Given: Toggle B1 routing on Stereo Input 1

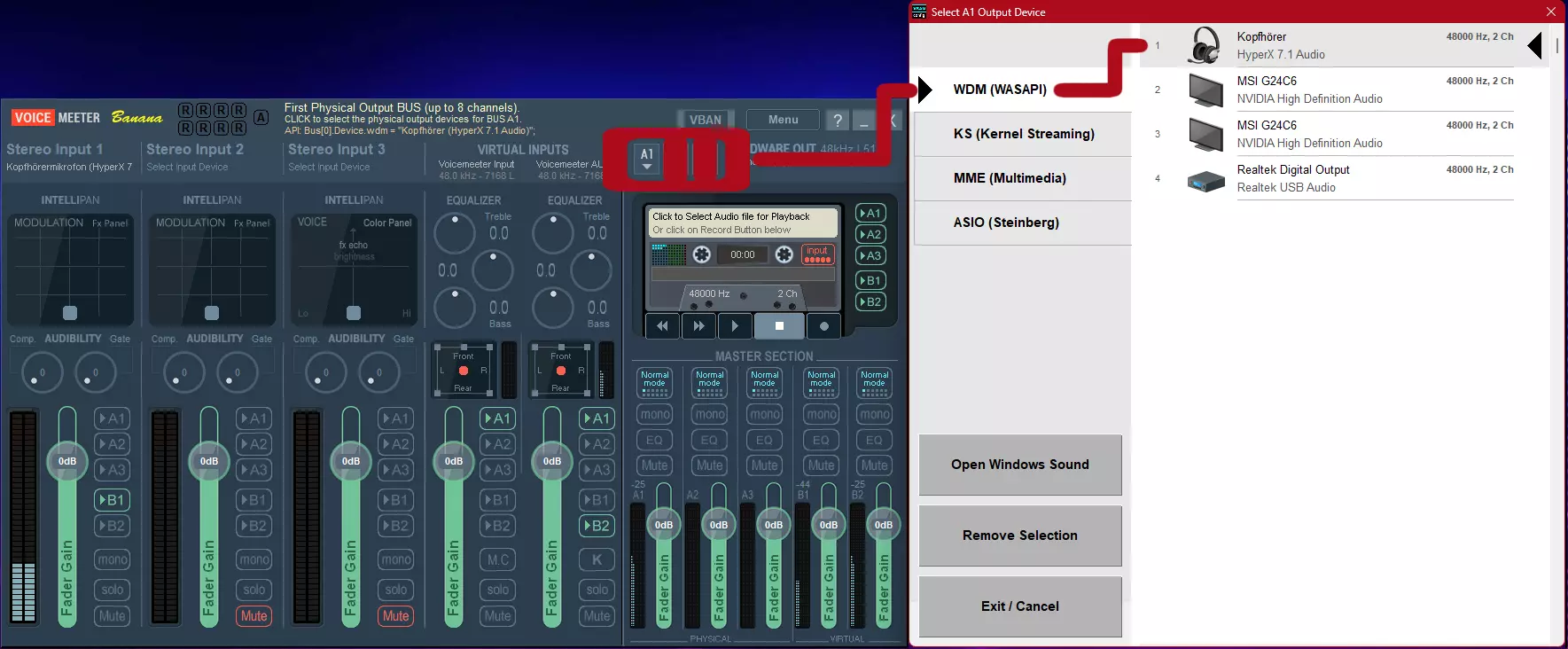Looking at the screenshot, I should (113, 500).
